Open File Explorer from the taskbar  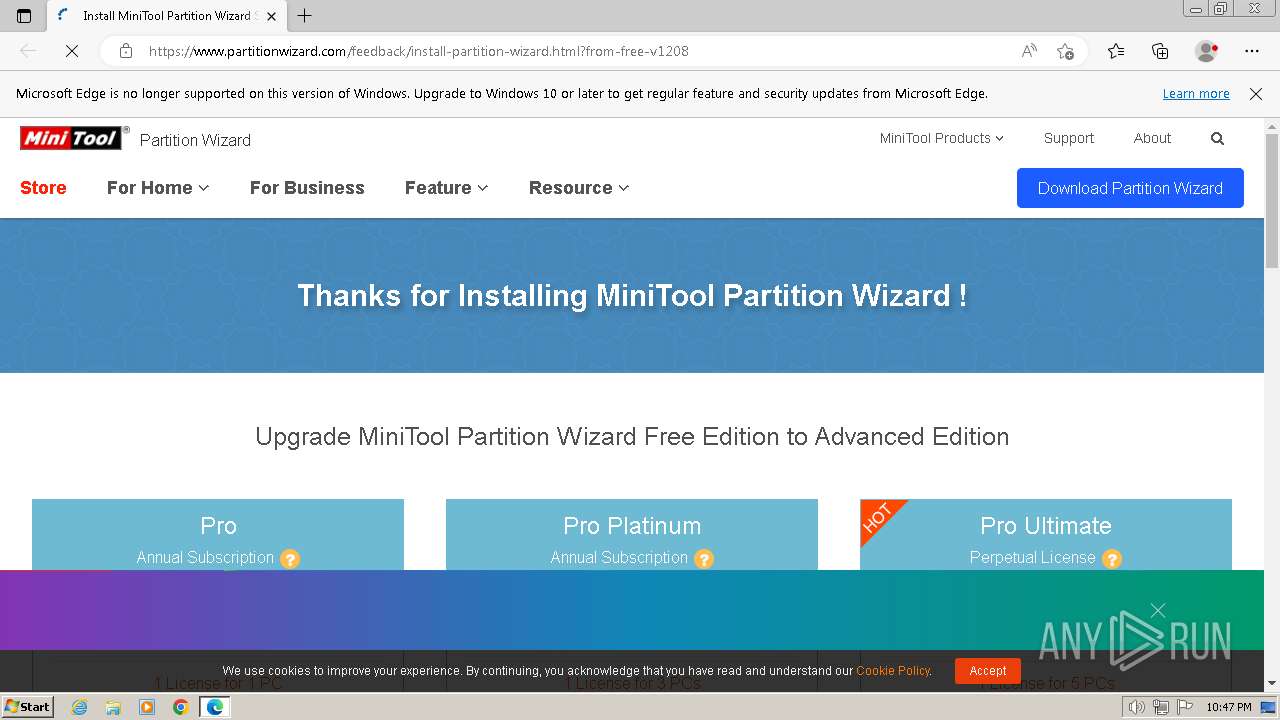(x=113, y=707)
